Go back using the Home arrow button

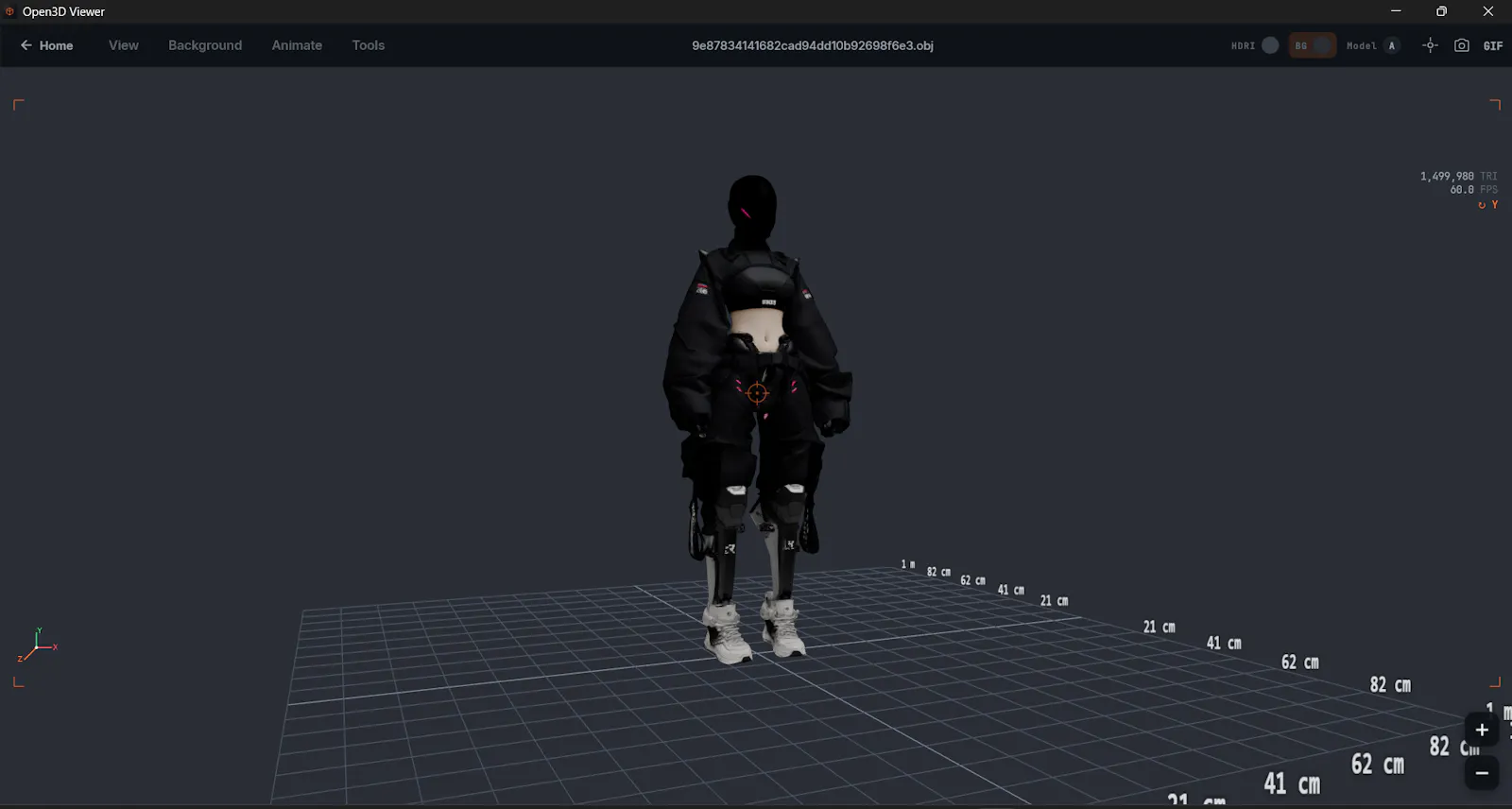tap(46, 45)
